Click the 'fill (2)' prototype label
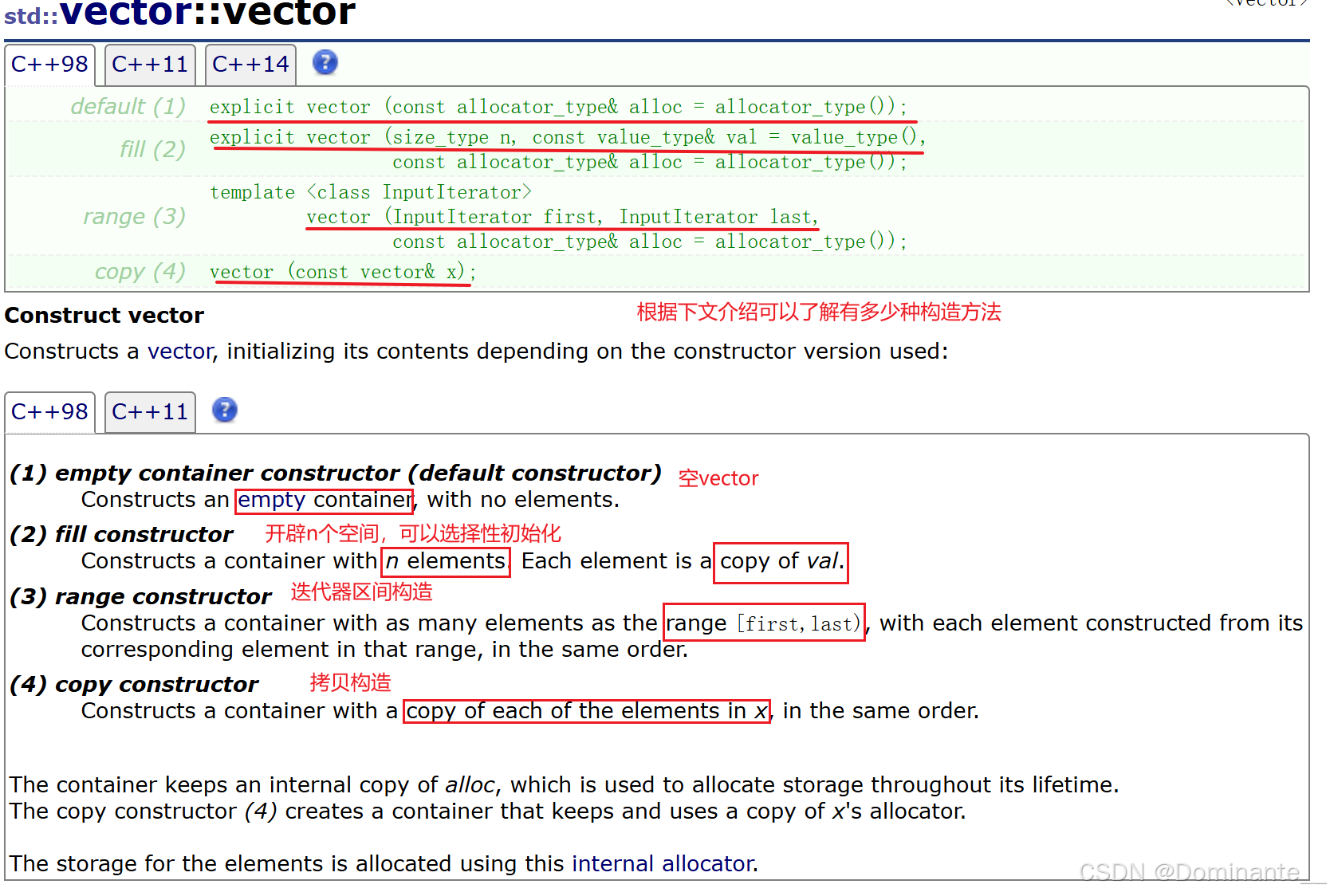The height and width of the screenshot is (896, 1330). [x=152, y=149]
